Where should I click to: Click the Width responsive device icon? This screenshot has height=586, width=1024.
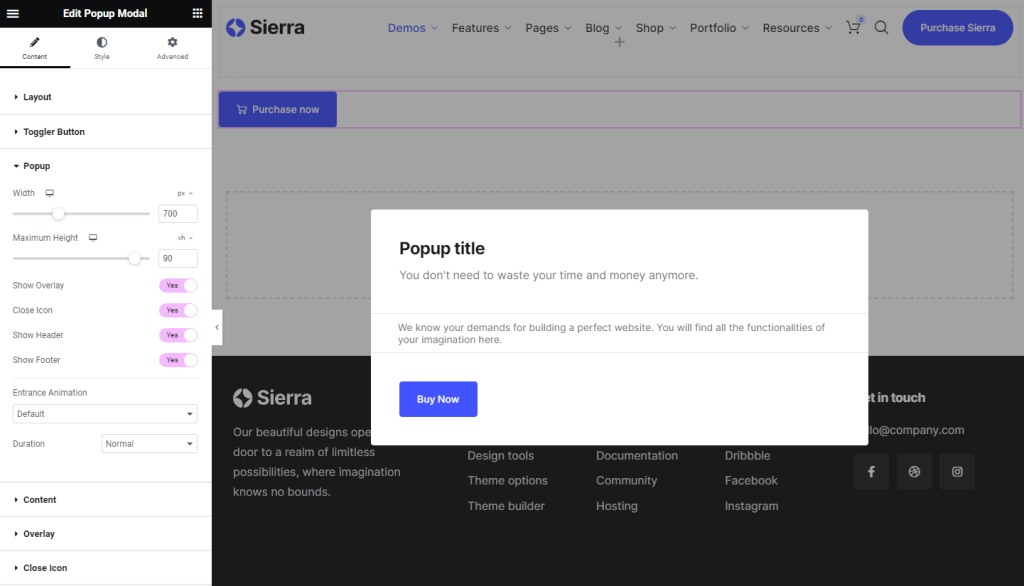(x=50, y=193)
